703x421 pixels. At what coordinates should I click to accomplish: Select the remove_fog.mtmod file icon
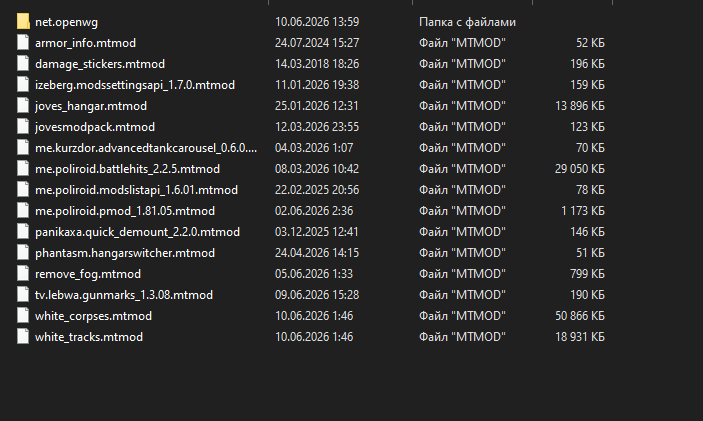[23, 273]
